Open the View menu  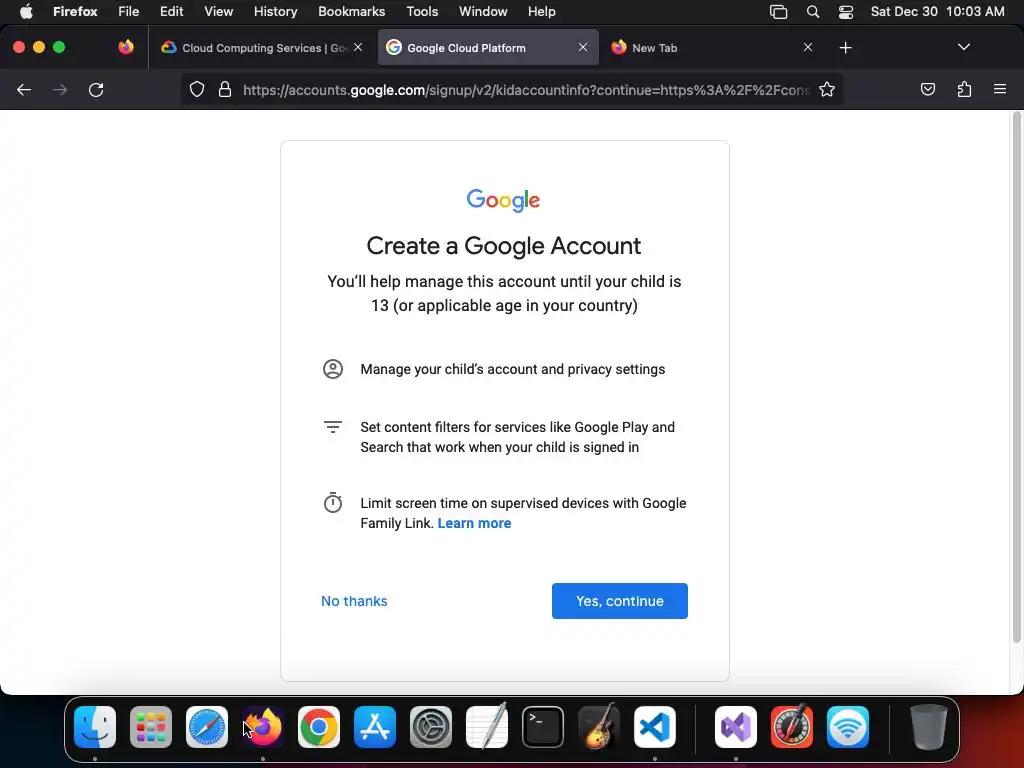218,11
